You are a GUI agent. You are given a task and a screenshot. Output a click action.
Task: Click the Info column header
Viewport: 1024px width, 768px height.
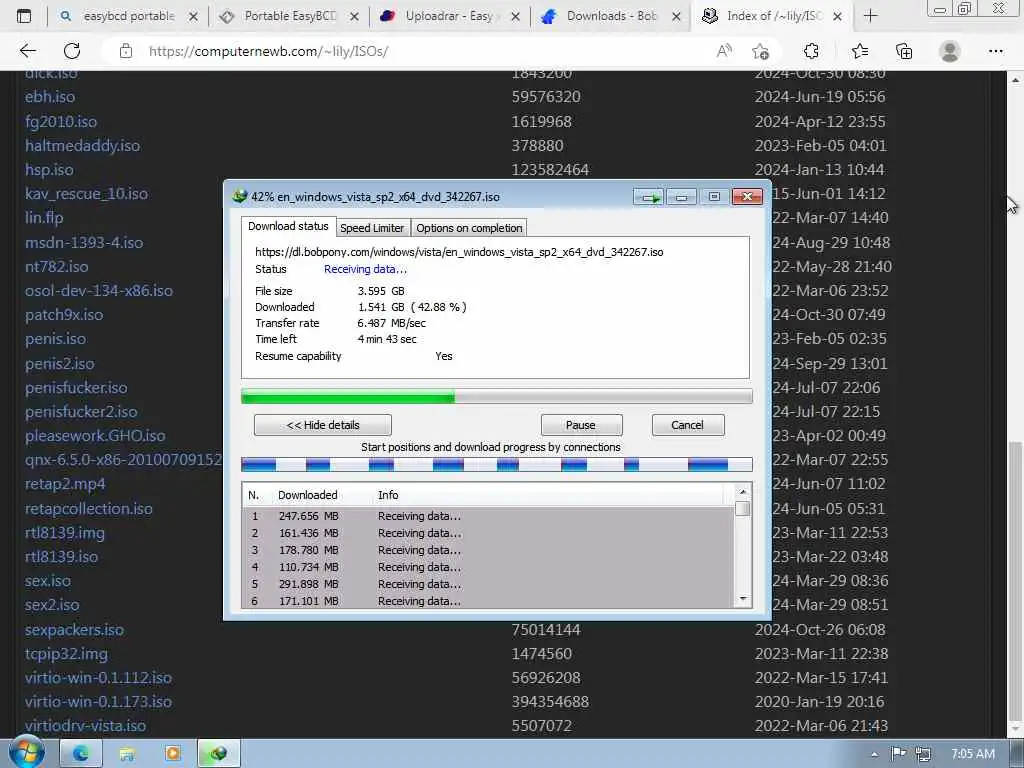click(388, 495)
